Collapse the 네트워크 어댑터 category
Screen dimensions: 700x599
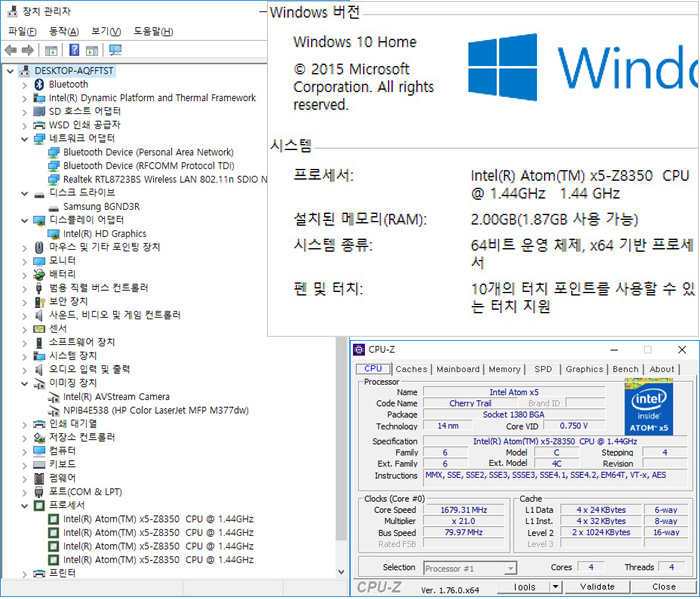pyautogui.click(x=25, y=139)
